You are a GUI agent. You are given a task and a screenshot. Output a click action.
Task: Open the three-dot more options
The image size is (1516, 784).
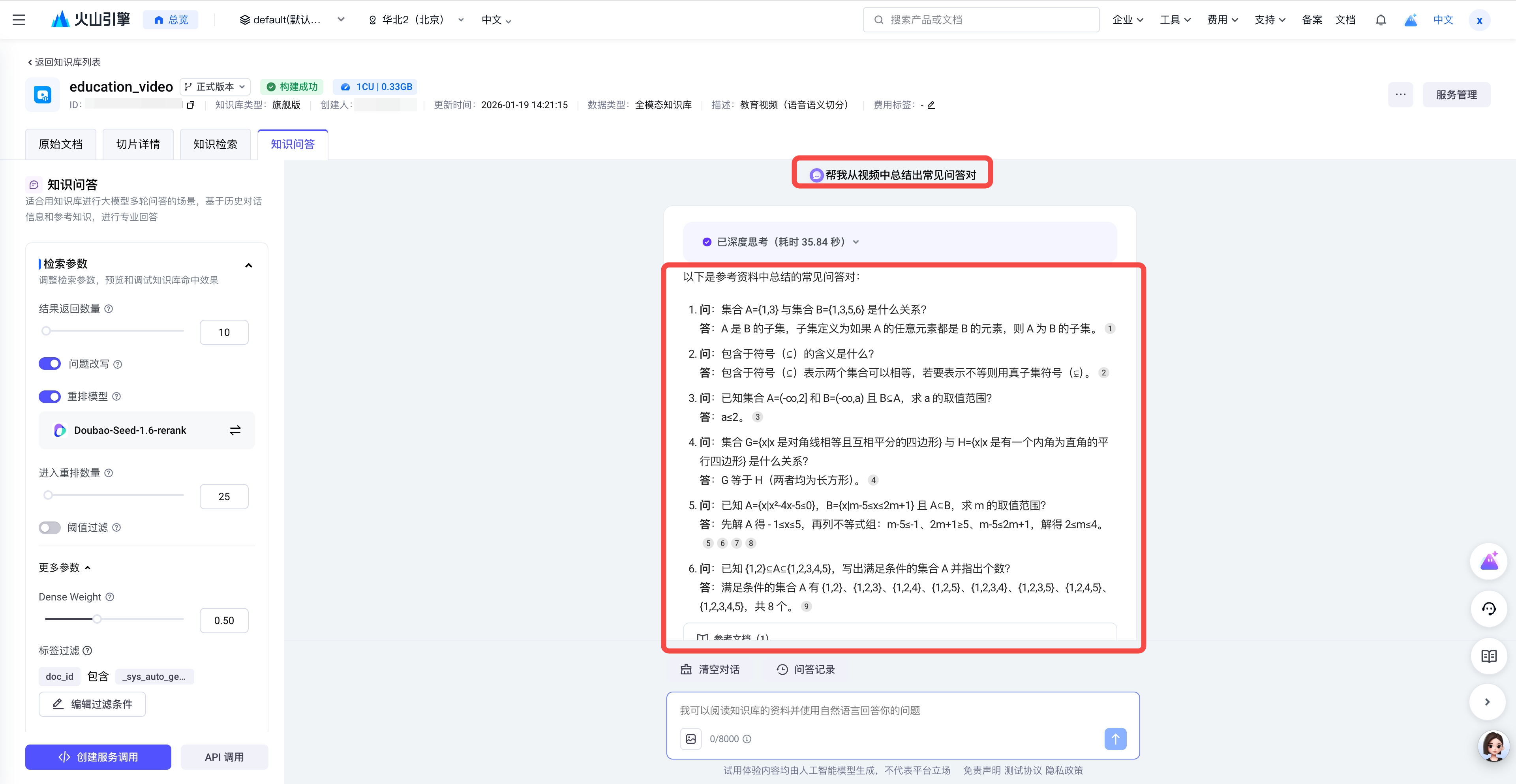click(x=1400, y=95)
